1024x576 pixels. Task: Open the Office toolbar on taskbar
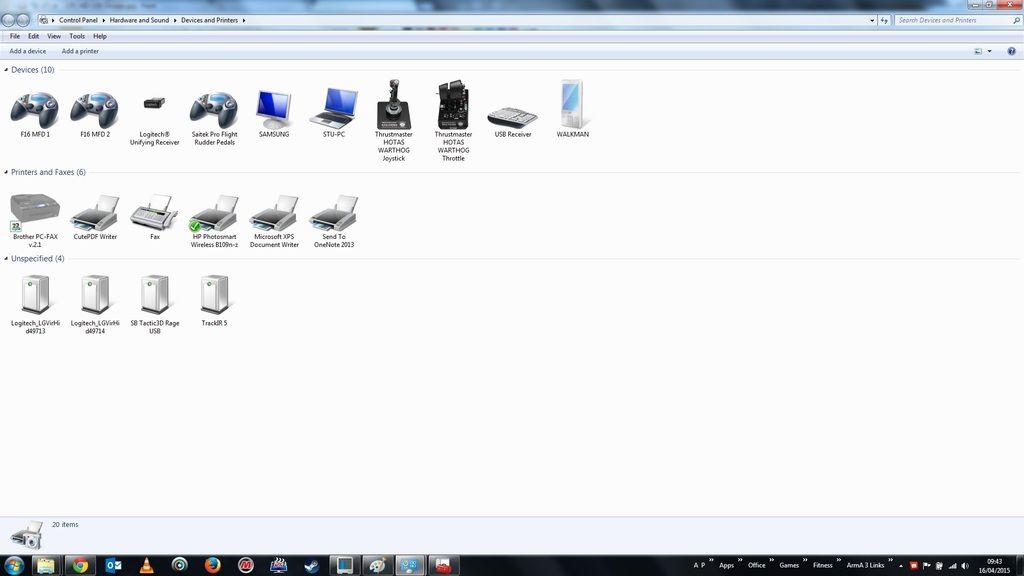756,566
